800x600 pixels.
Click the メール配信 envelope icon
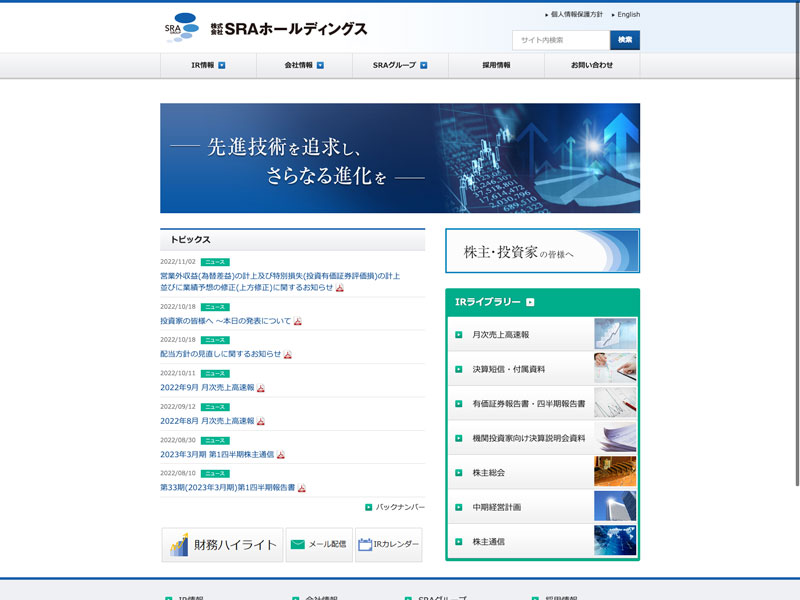(297, 545)
